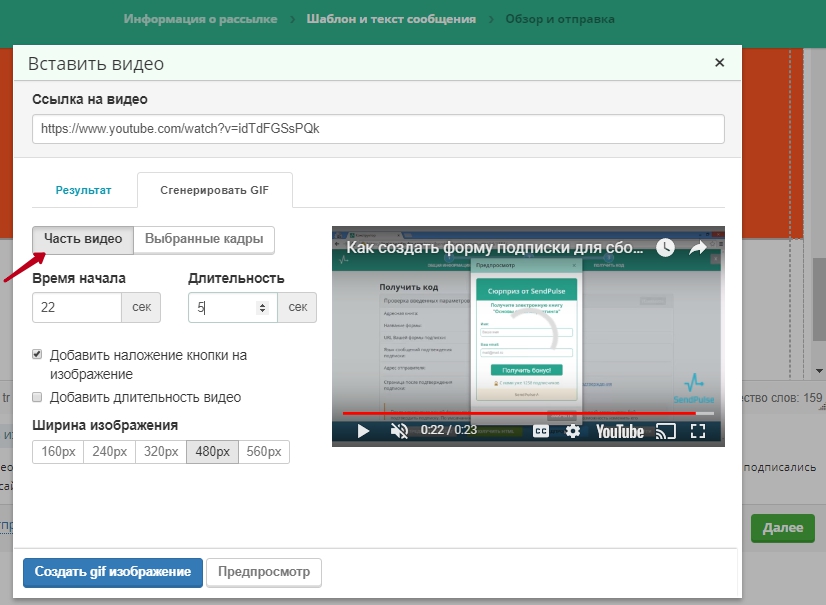The width and height of the screenshot is (826, 605).
Task: Click the cast to TV icon
Action: [666, 431]
